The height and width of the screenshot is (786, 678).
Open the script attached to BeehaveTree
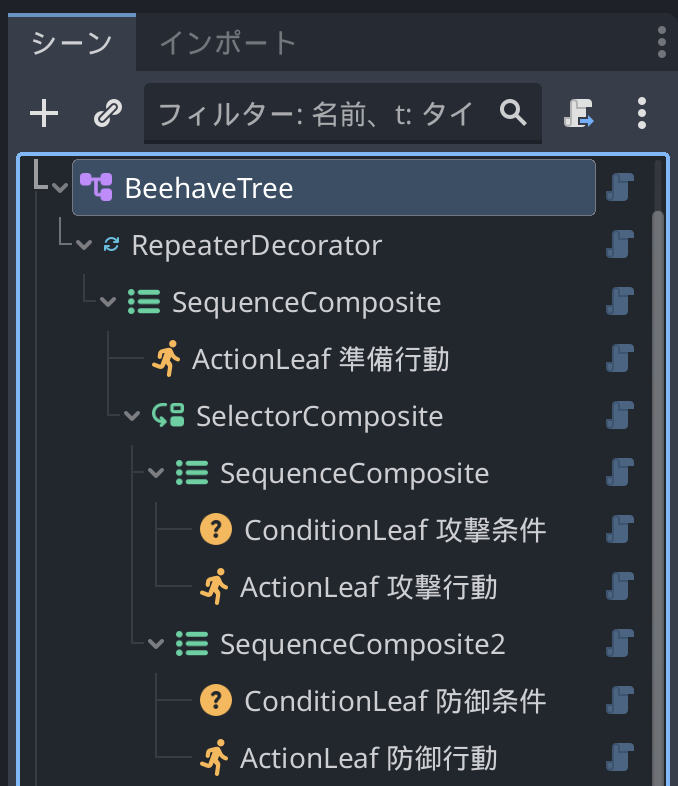pos(621,187)
